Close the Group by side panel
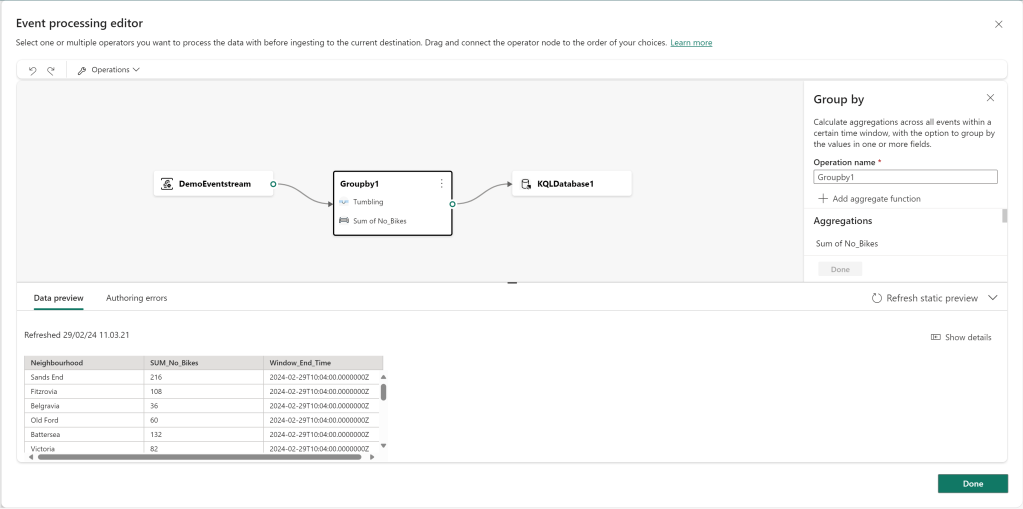This screenshot has width=1023, height=509. 990,98
